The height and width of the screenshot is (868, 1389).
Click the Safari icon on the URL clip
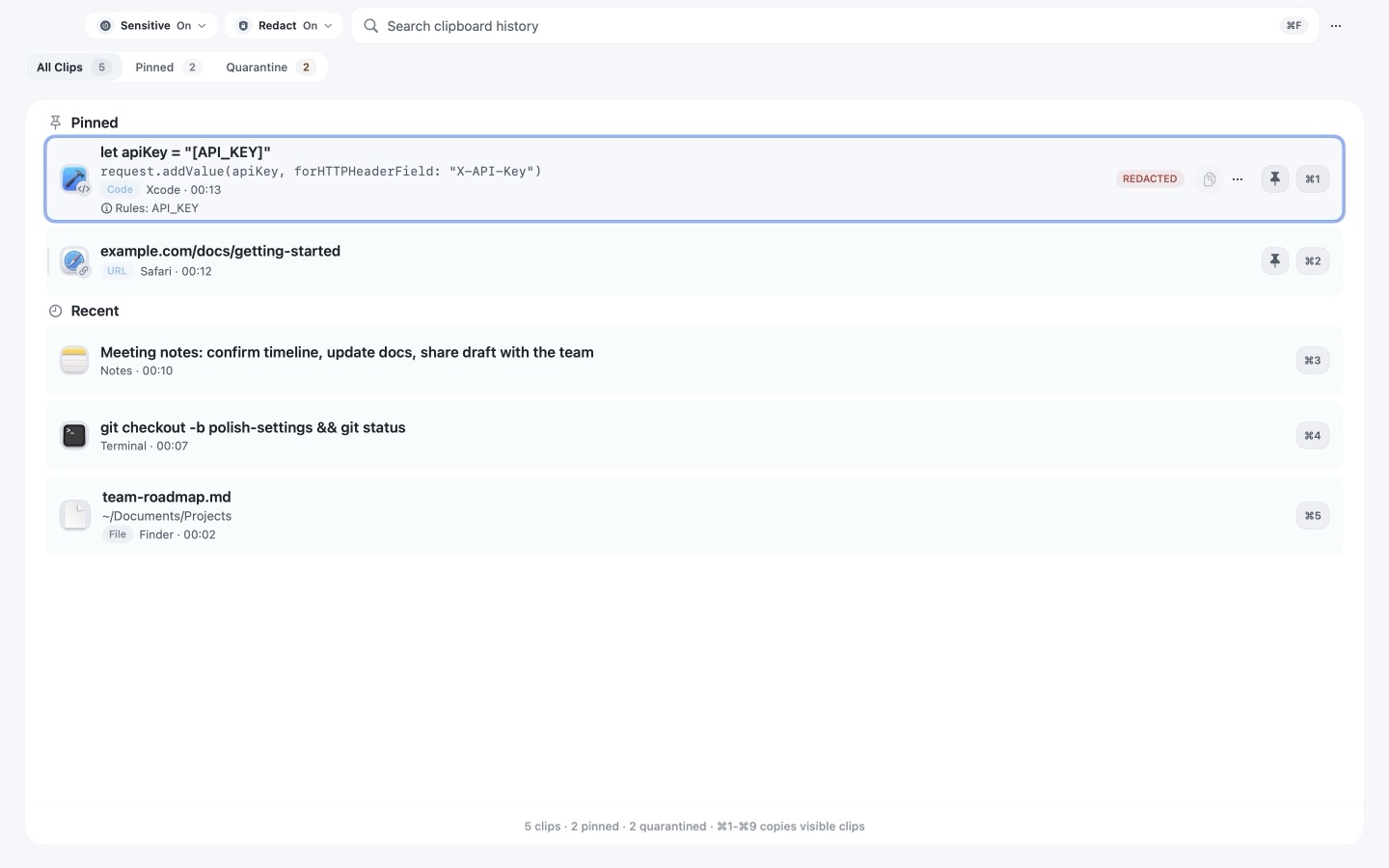tap(74, 261)
